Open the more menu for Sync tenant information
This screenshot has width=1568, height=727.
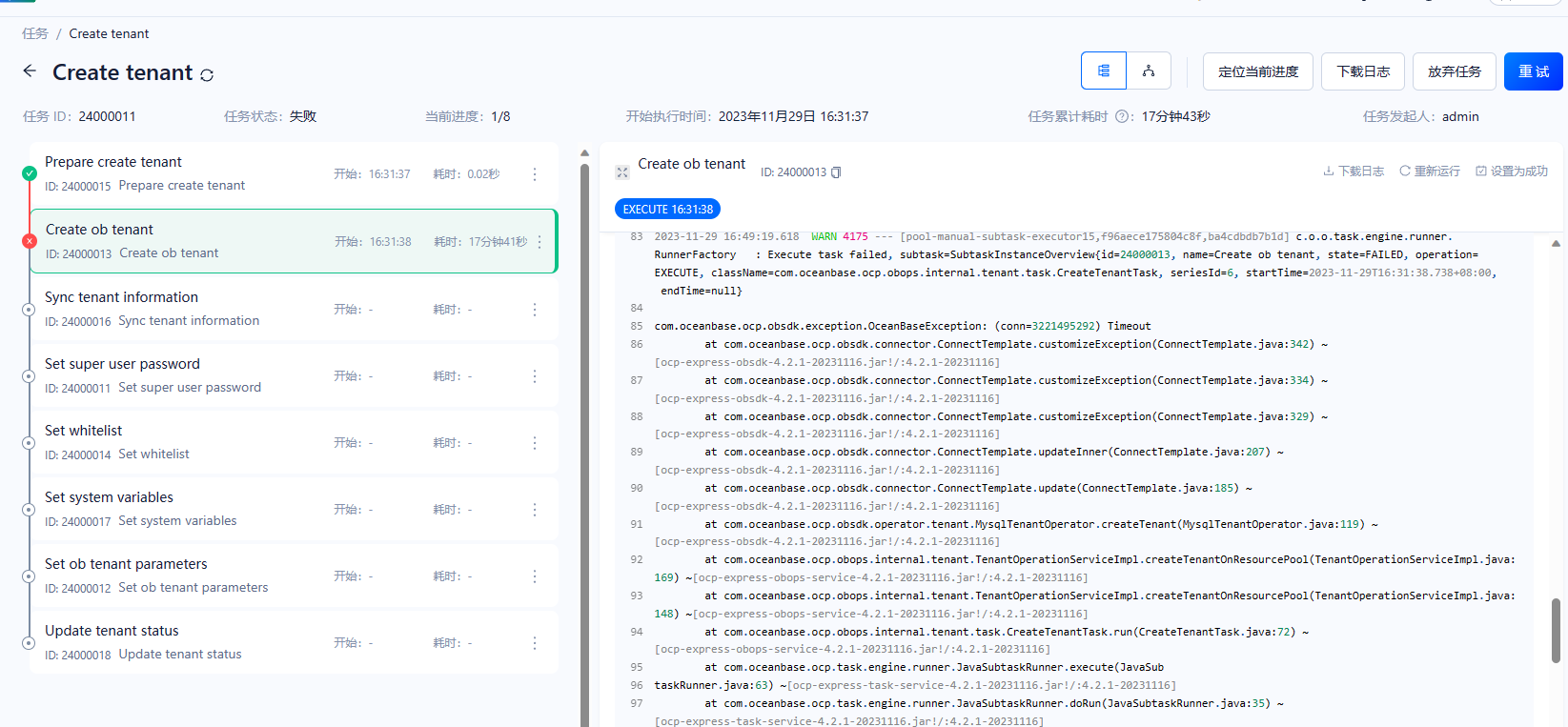point(535,310)
